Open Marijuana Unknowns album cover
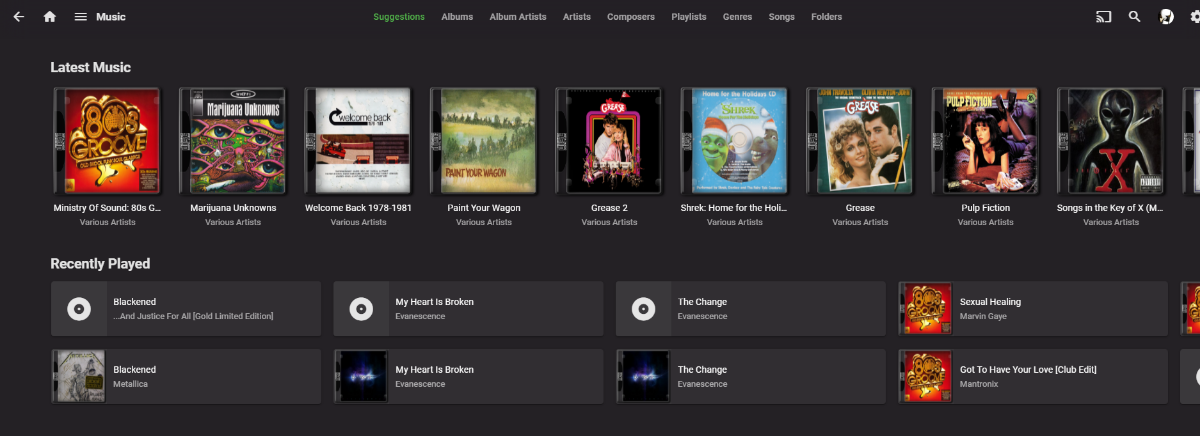 click(x=233, y=141)
